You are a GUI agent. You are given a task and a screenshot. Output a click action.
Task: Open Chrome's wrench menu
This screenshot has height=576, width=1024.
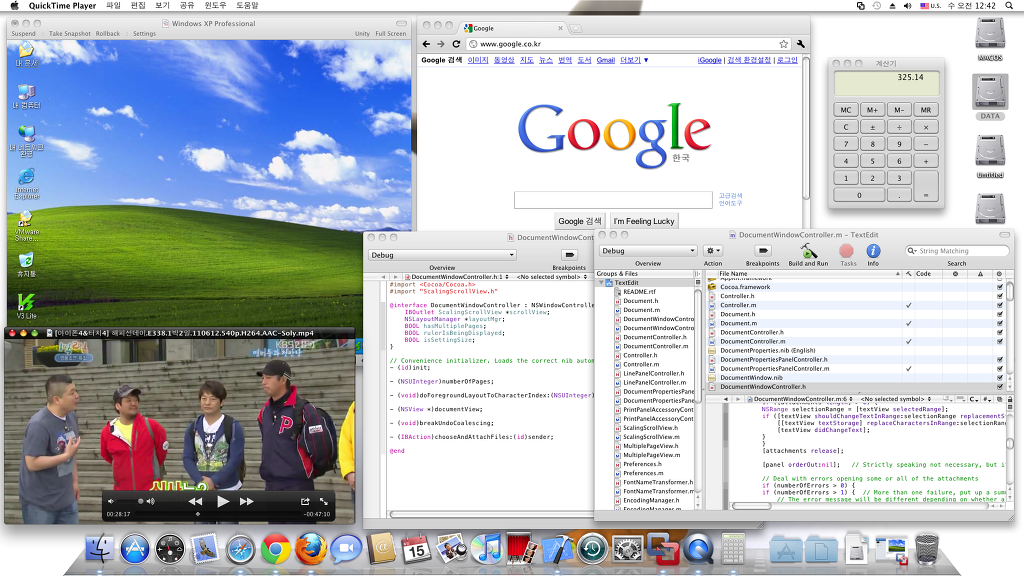click(x=801, y=44)
